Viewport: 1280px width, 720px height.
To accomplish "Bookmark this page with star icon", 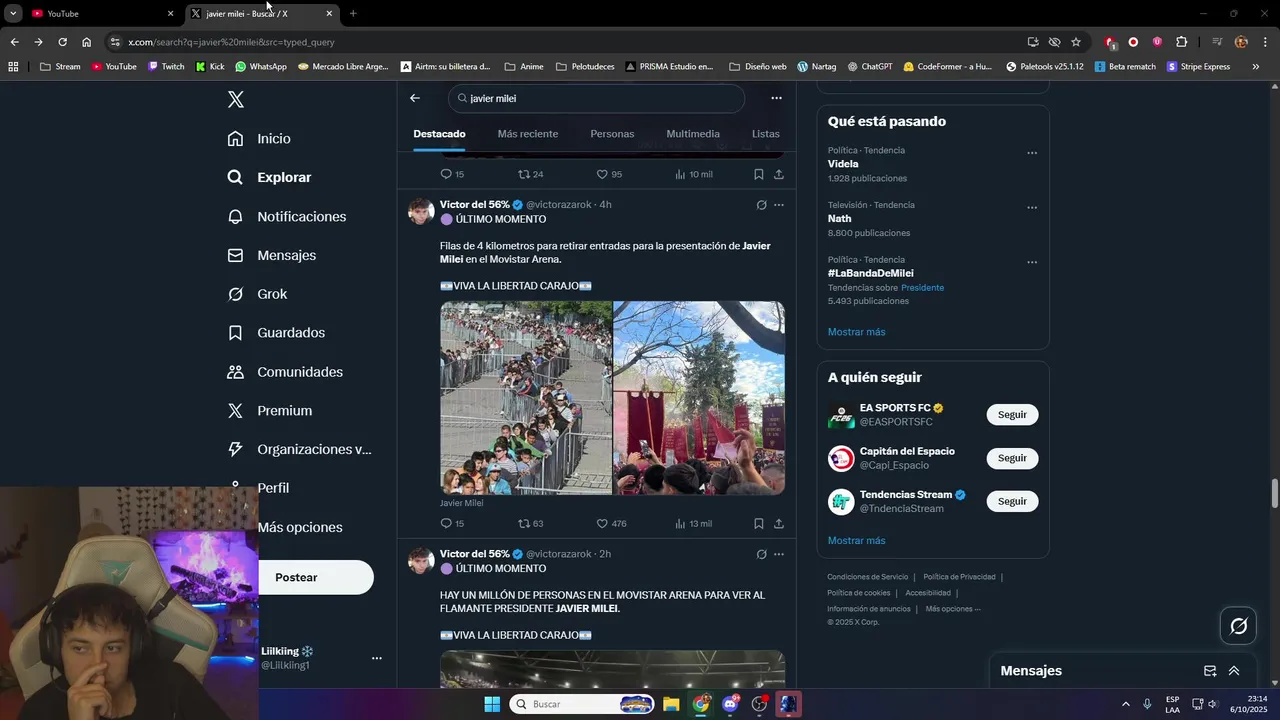I will (1076, 42).
